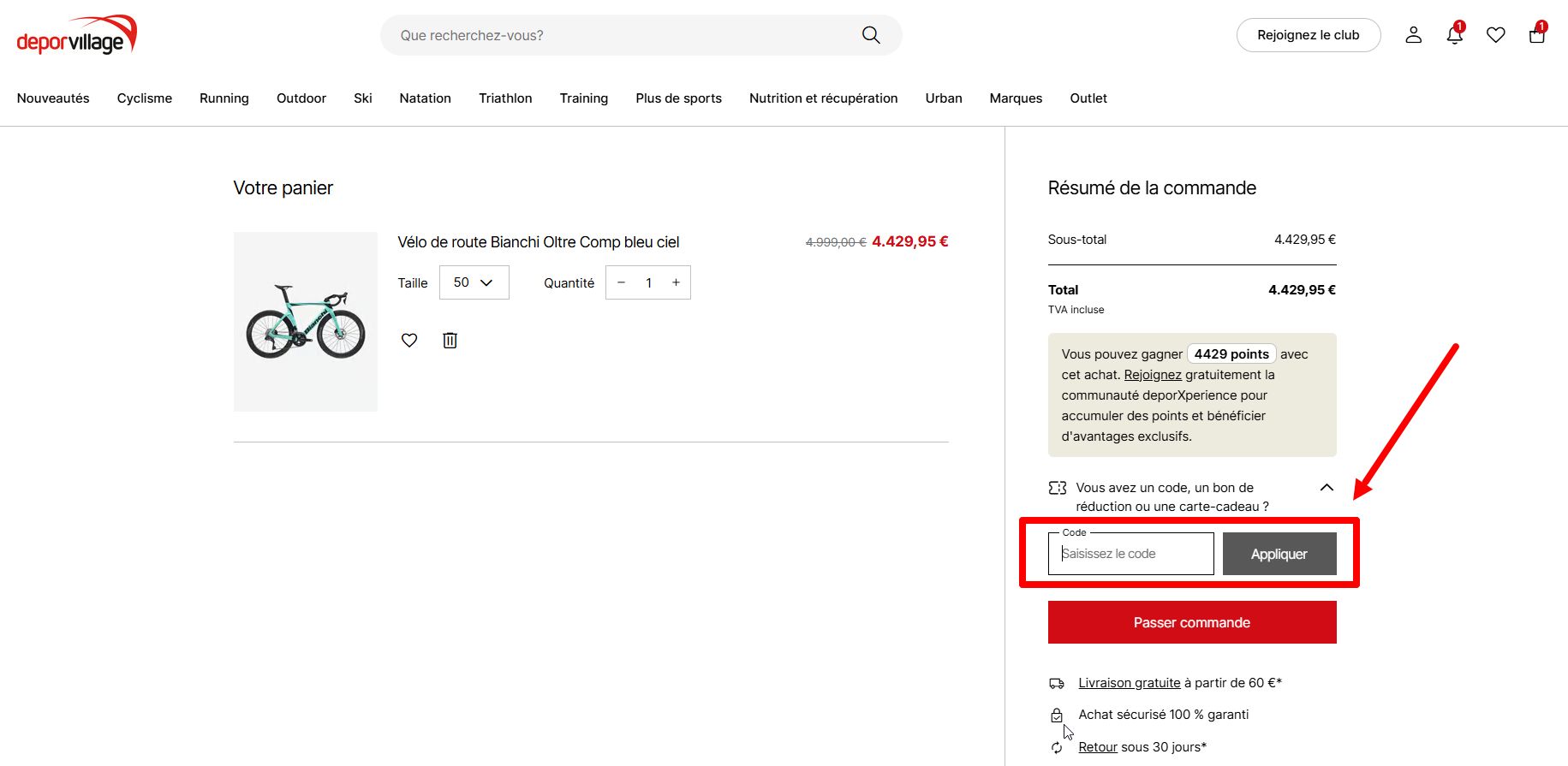Screen dimensions: 1568x766
Task: Open Plus de sports menu
Action: 679,98
